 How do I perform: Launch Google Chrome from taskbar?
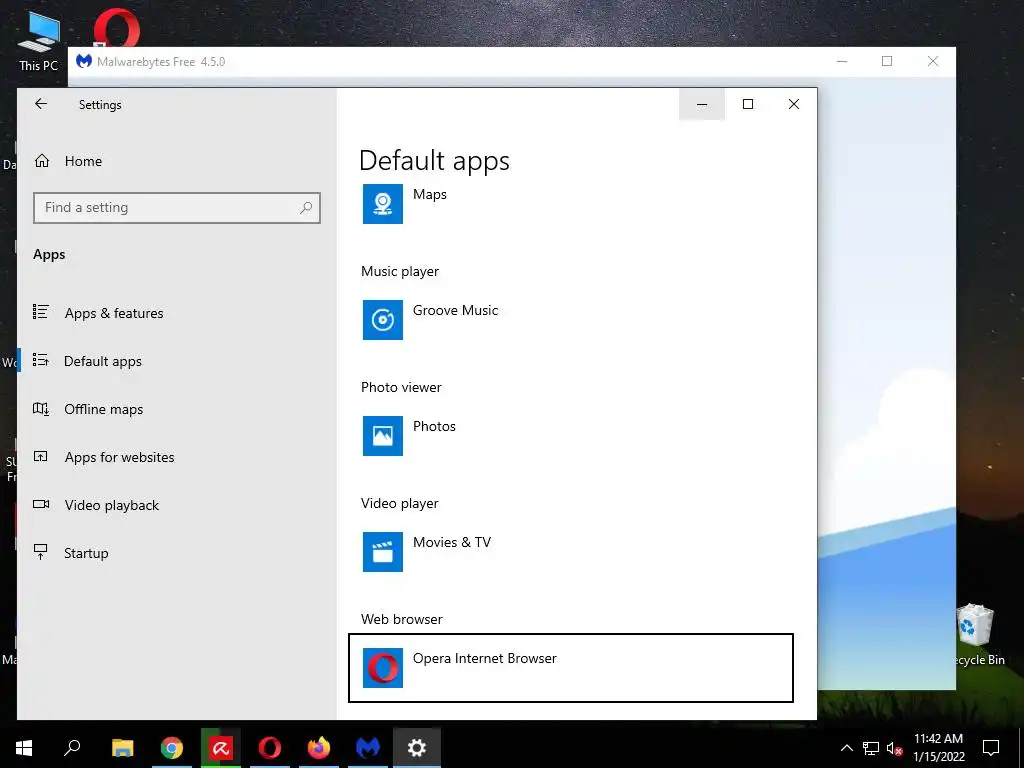[172, 748]
